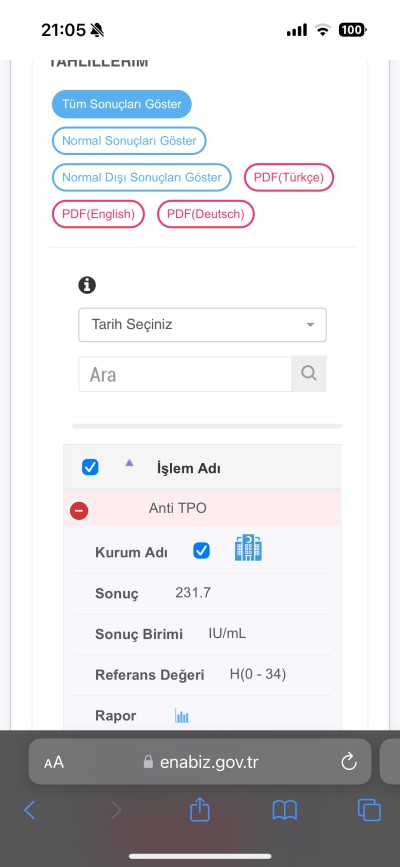The height and width of the screenshot is (867, 400).
Task: Select Tüm Sonuçları Göster filter
Action: click(122, 104)
